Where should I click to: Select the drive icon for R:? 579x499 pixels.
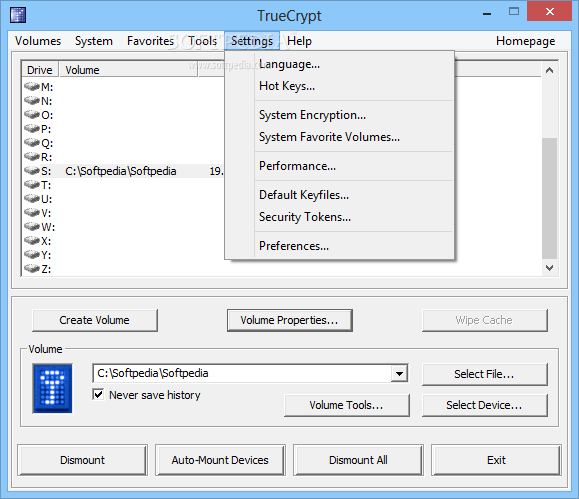click(32, 157)
